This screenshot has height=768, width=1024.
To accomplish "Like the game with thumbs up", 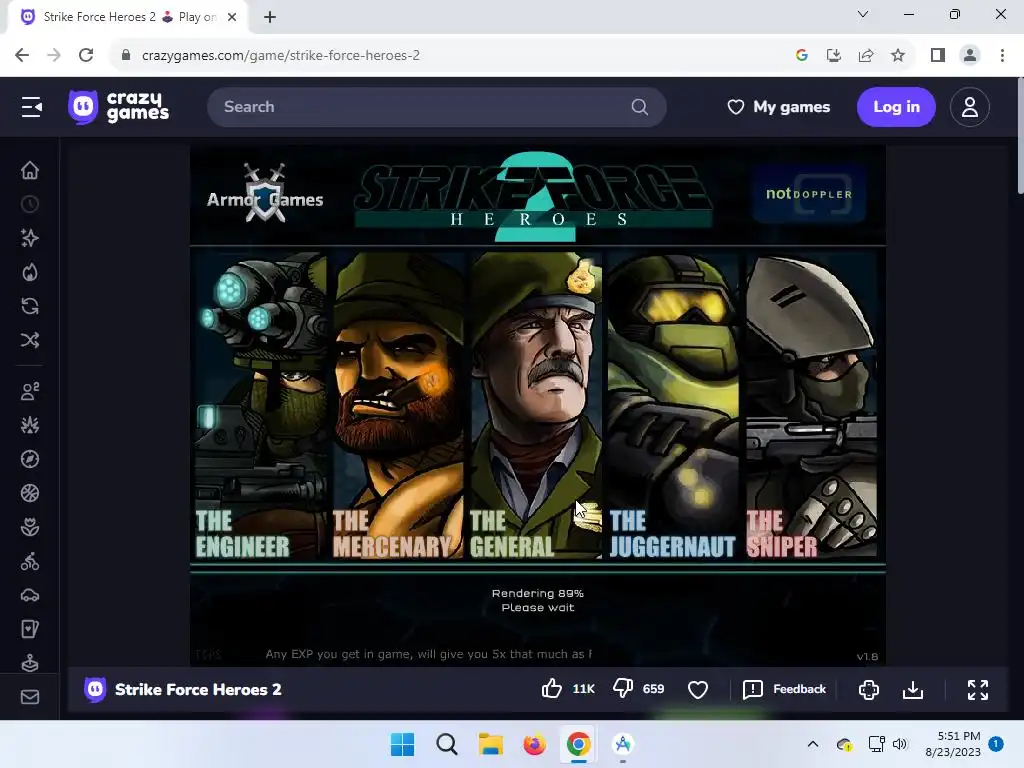I will point(552,689).
